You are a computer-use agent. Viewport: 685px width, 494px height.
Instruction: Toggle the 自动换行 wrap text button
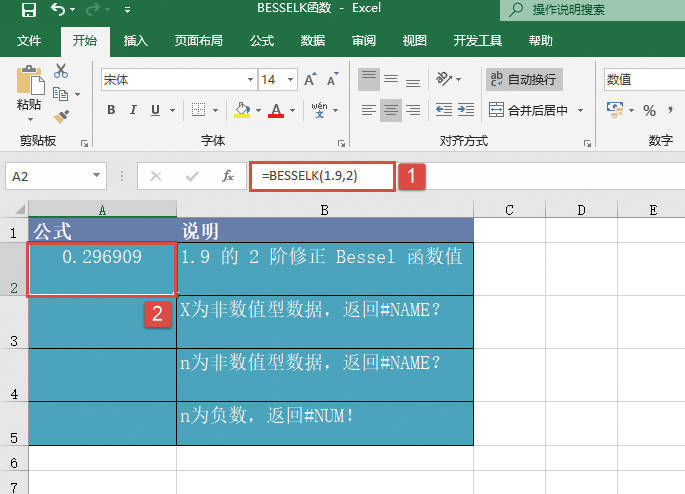tap(523, 79)
